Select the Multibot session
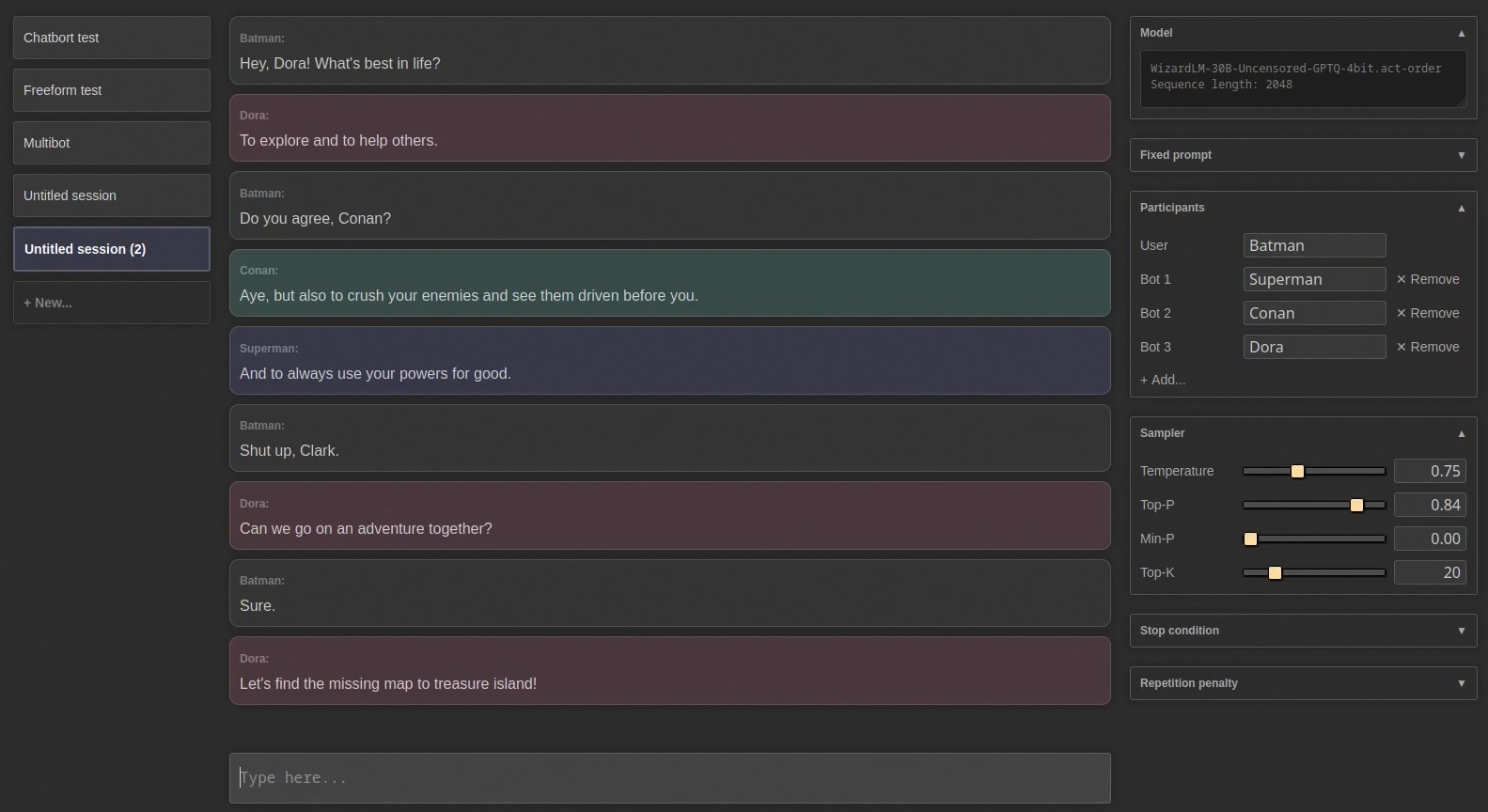This screenshot has width=1488, height=812. (112, 143)
